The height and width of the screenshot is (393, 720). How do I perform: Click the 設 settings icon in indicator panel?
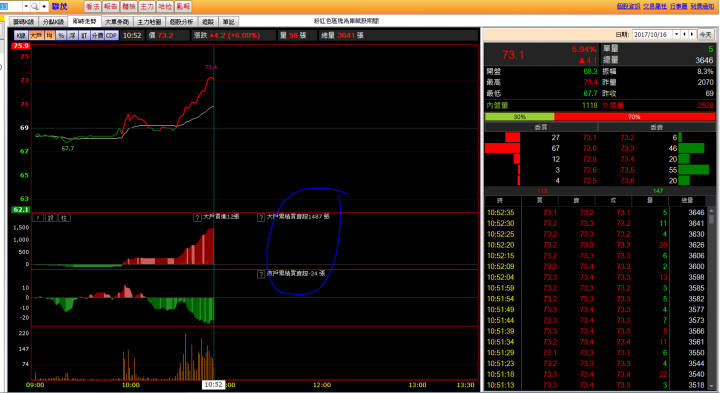click(x=51, y=218)
